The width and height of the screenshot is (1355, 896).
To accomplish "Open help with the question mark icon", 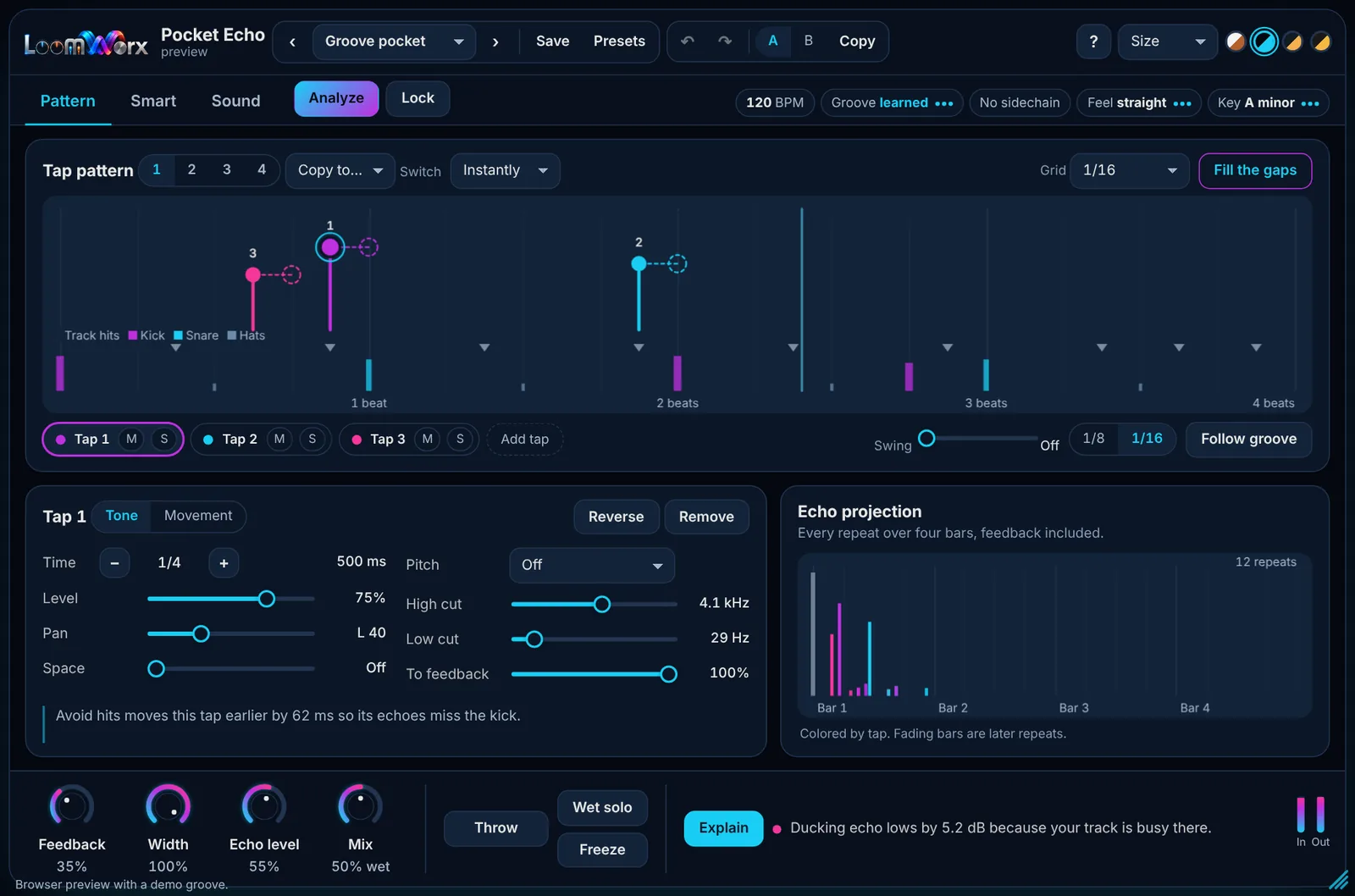I will point(1093,41).
